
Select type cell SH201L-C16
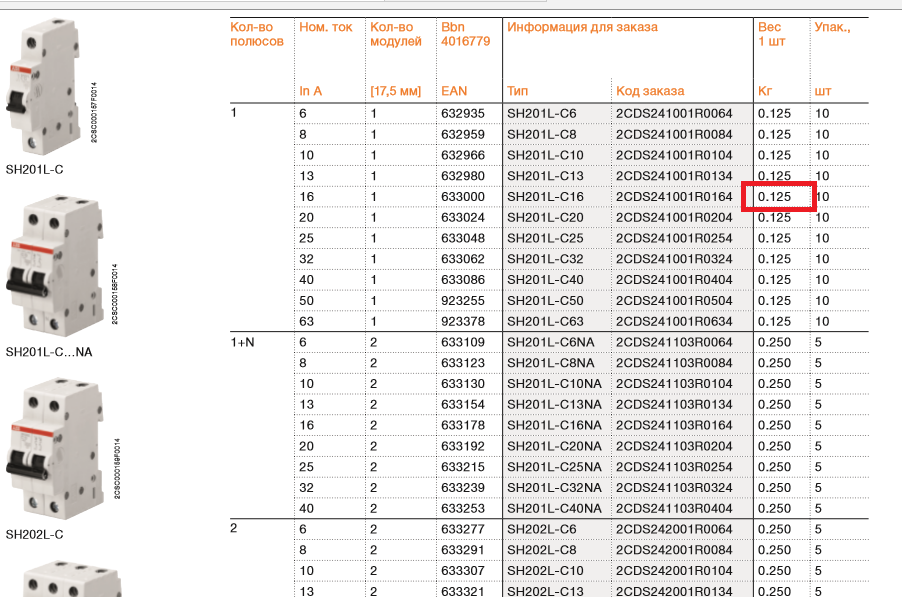545,197
